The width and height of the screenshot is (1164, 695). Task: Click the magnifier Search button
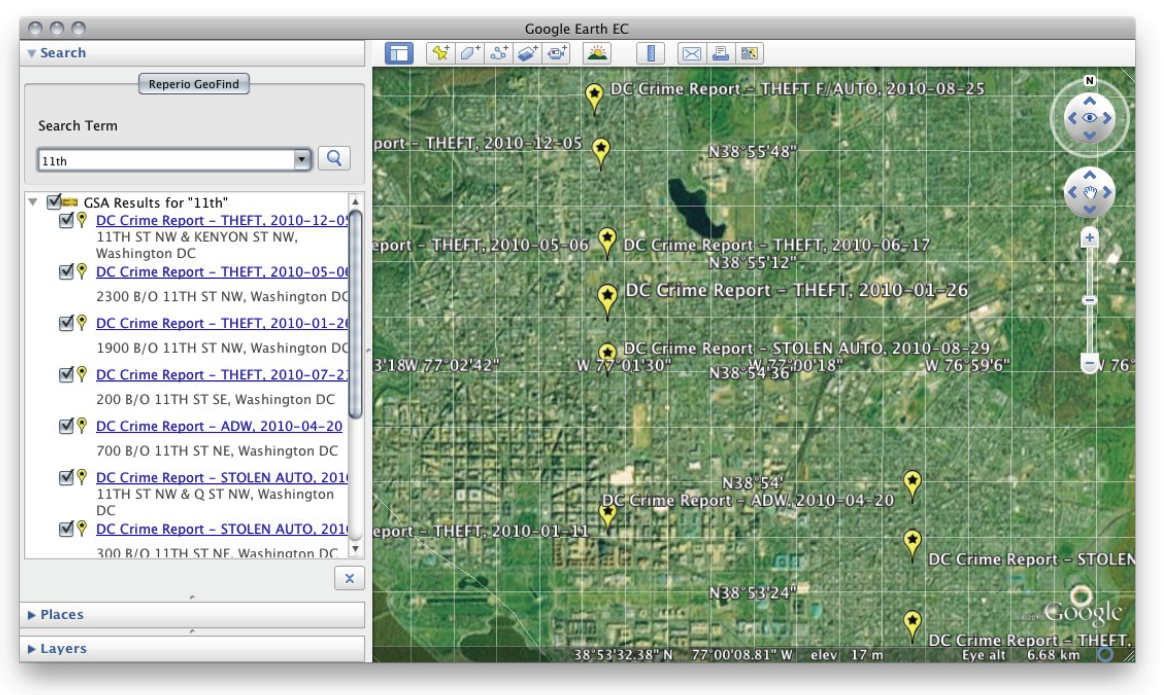(334, 158)
